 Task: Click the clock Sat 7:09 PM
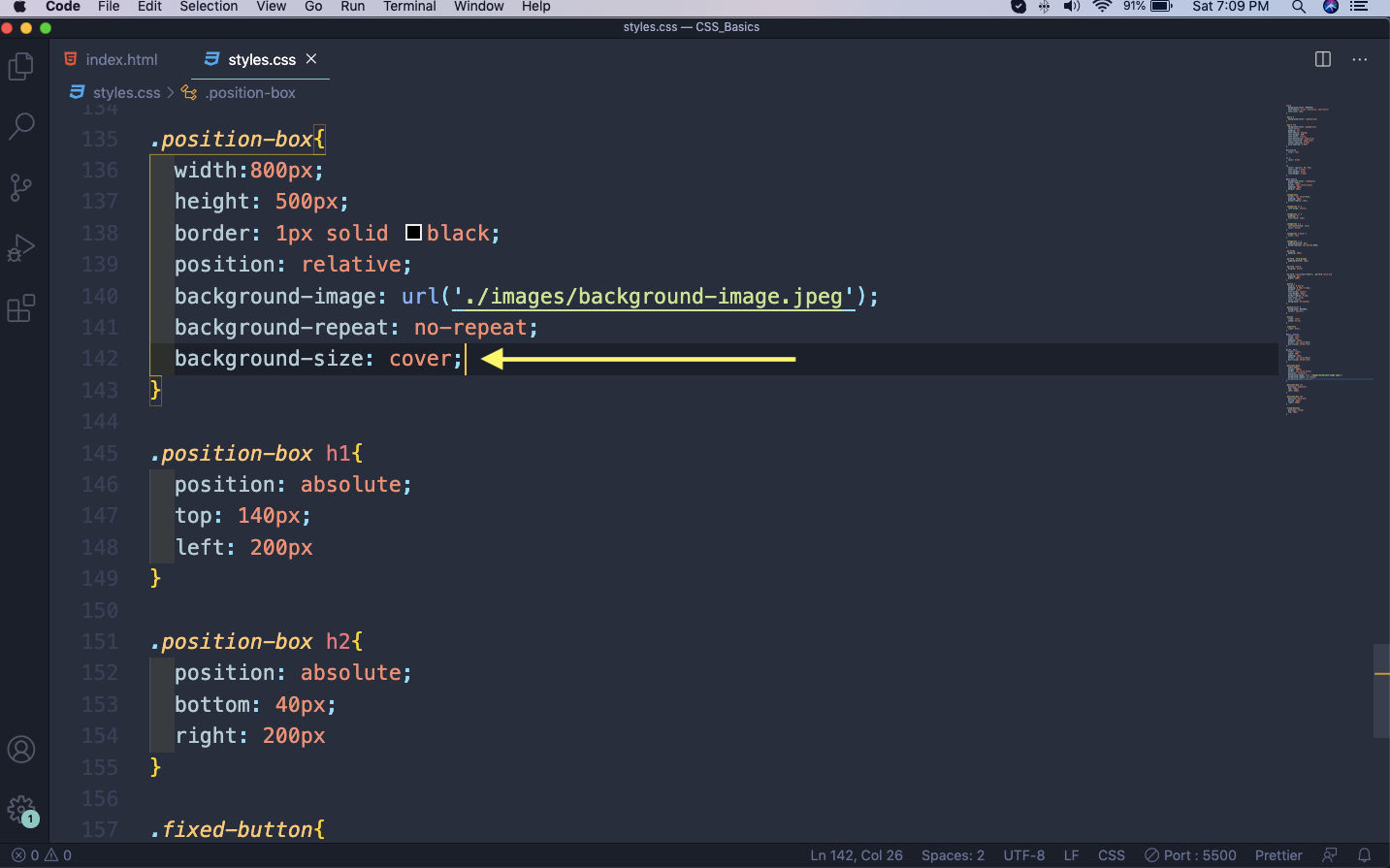1230,6
